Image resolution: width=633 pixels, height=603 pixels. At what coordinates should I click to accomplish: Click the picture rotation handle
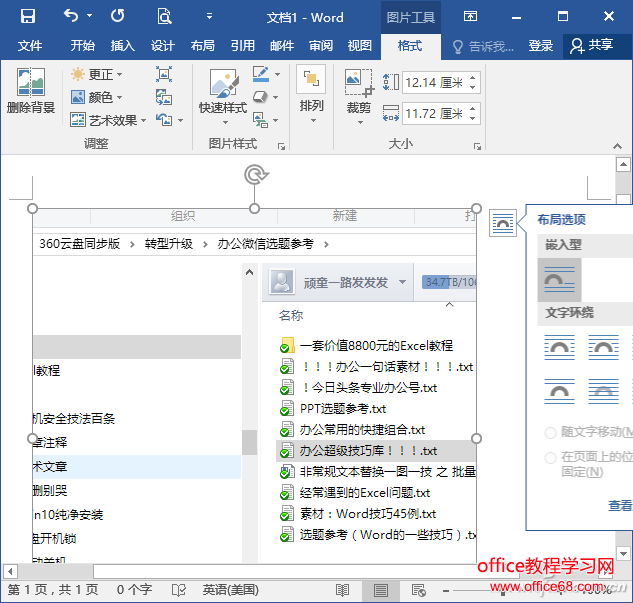(255, 176)
